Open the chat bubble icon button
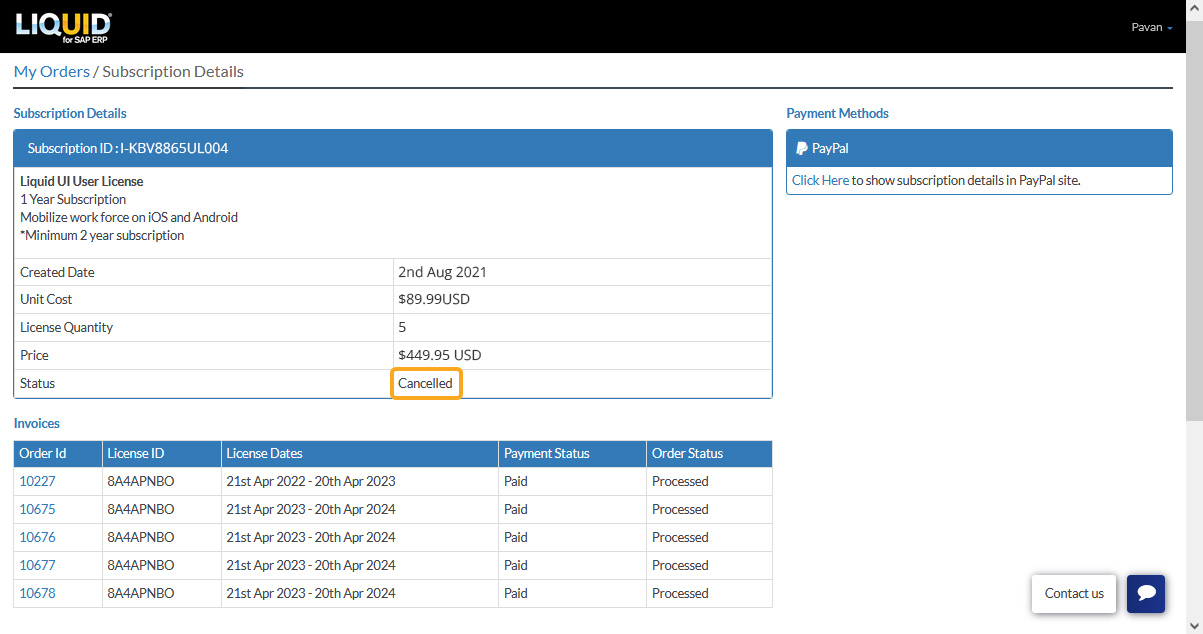Image resolution: width=1203 pixels, height=634 pixels. click(x=1146, y=593)
